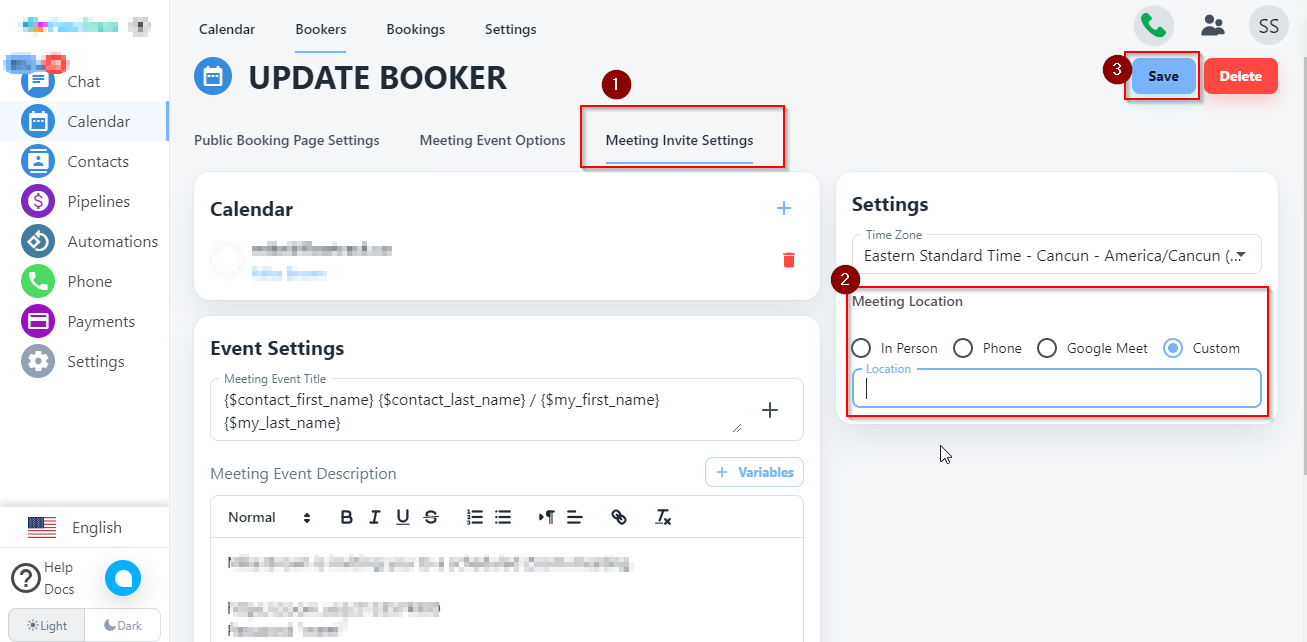Image resolution: width=1307 pixels, height=642 pixels.
Task: Click the red Delete button
Action: (x=1240, y=76)
